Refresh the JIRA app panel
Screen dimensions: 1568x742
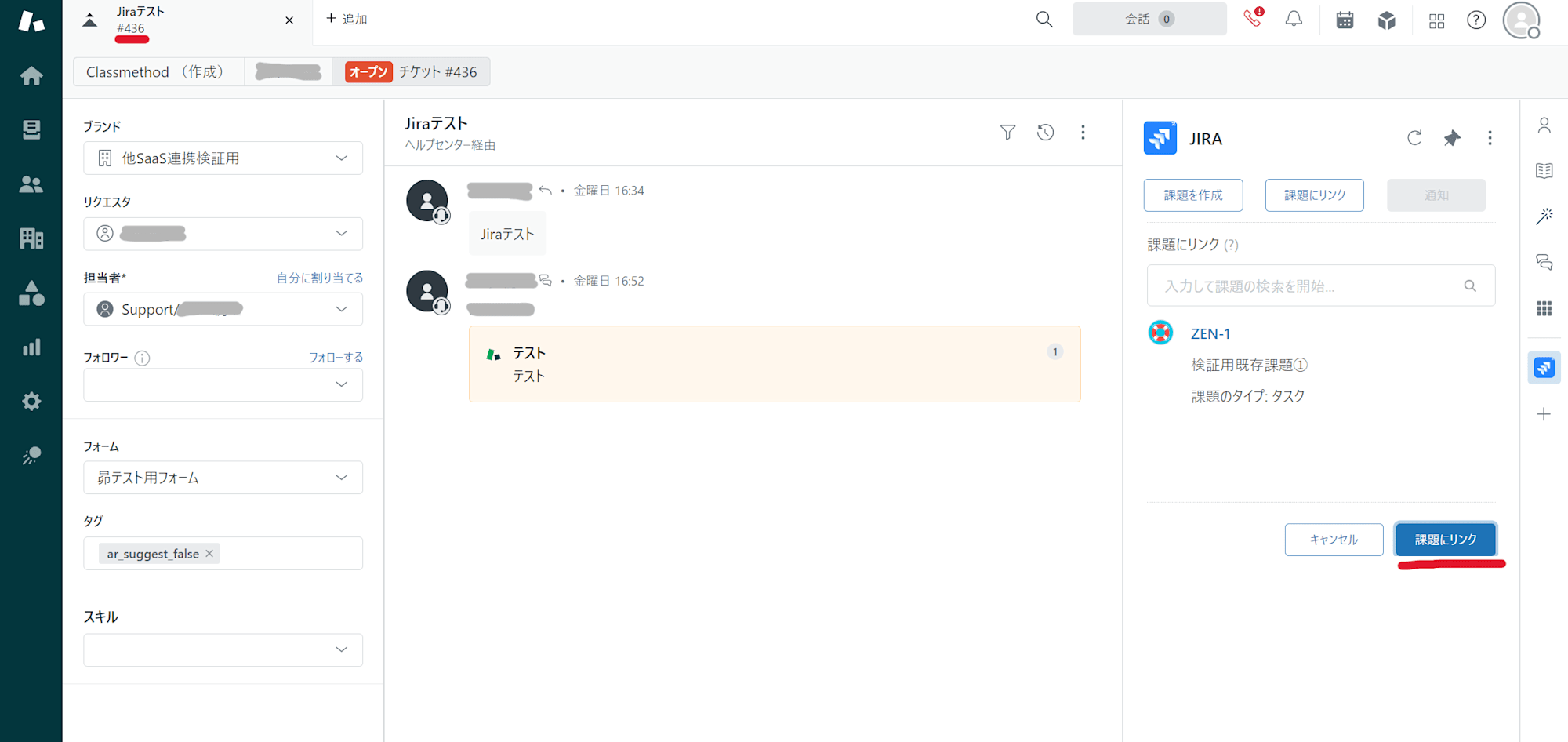(x=1414, y=138)
